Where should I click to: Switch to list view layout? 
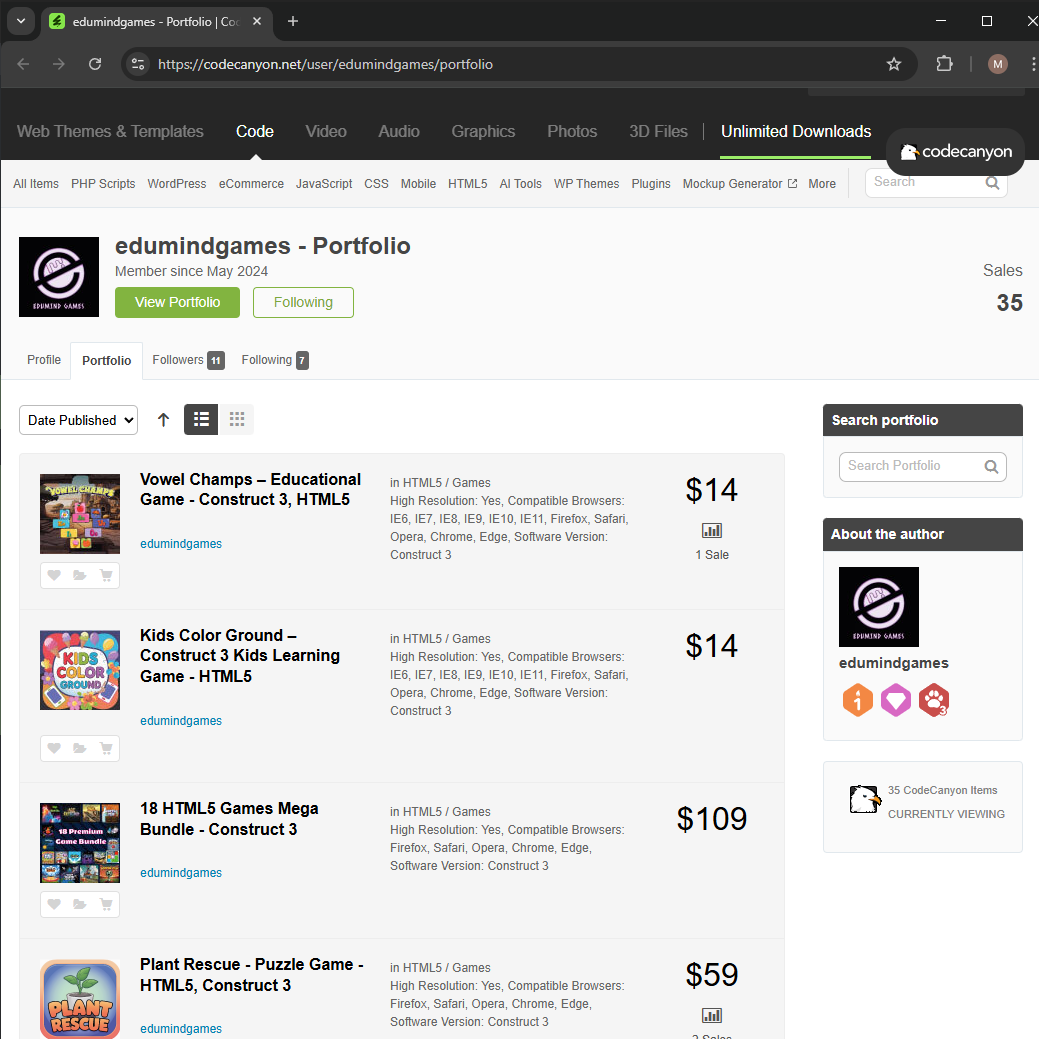tap(201, 419)
